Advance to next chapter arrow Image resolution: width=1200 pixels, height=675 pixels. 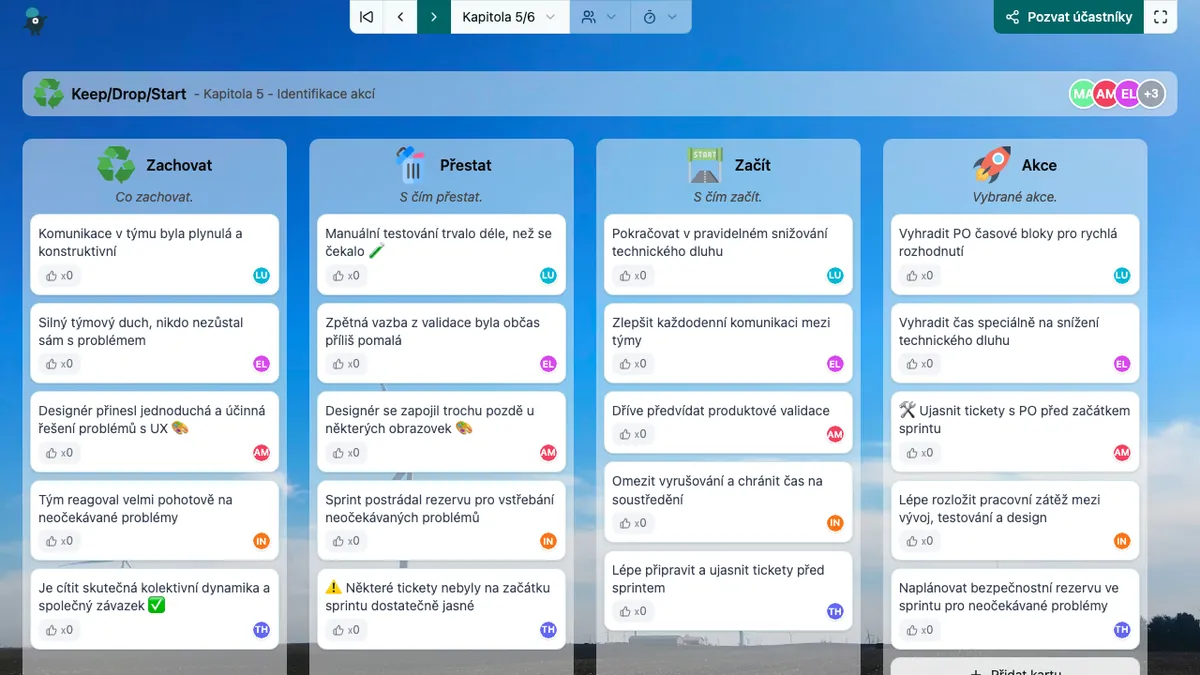click(433, 17)
